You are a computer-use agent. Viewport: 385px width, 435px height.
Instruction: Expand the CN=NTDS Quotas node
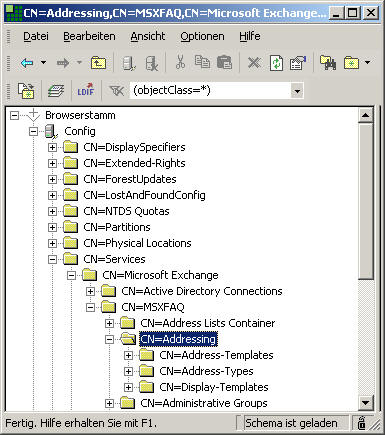52,211
